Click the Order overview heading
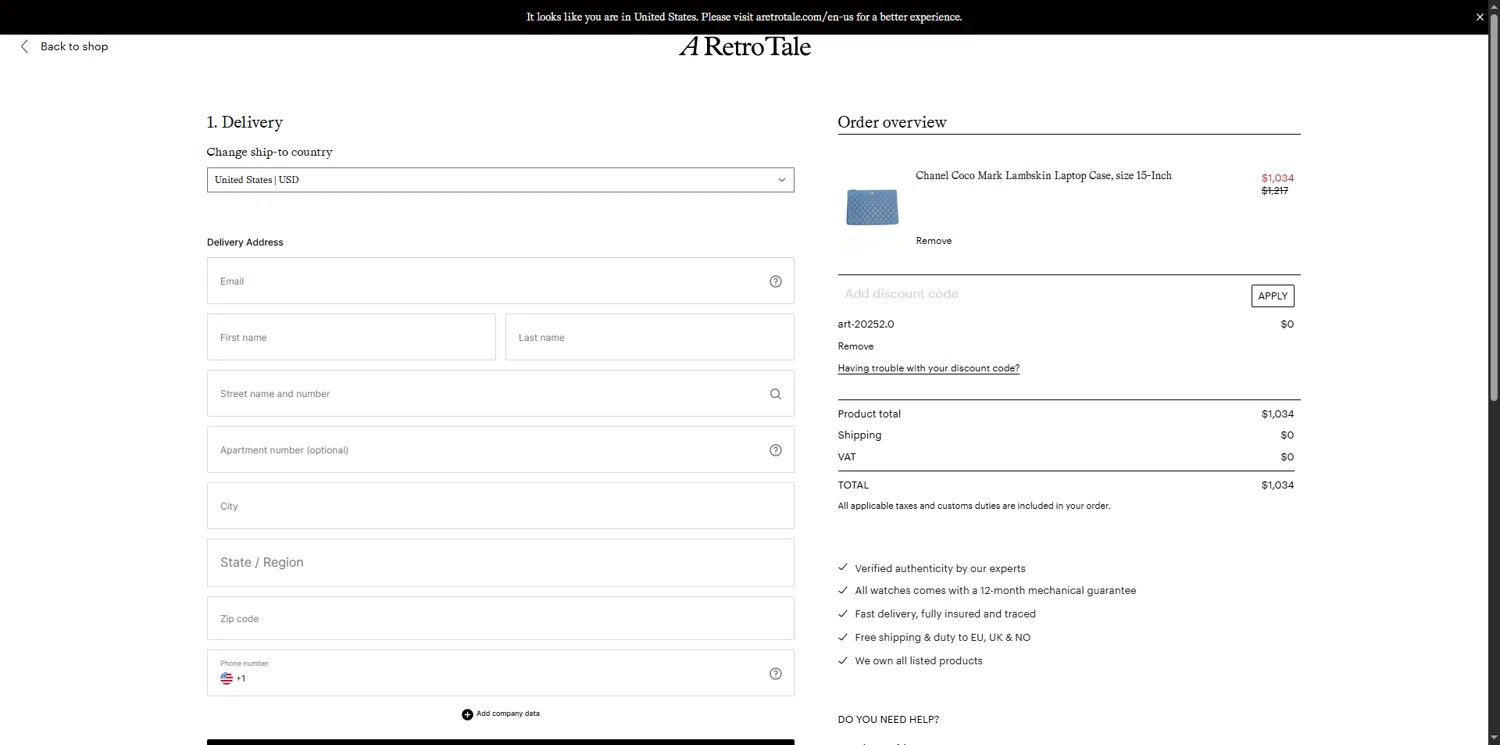Viewport: 1500px width, 745px height. pyautogui.click(x=892, y=122)
